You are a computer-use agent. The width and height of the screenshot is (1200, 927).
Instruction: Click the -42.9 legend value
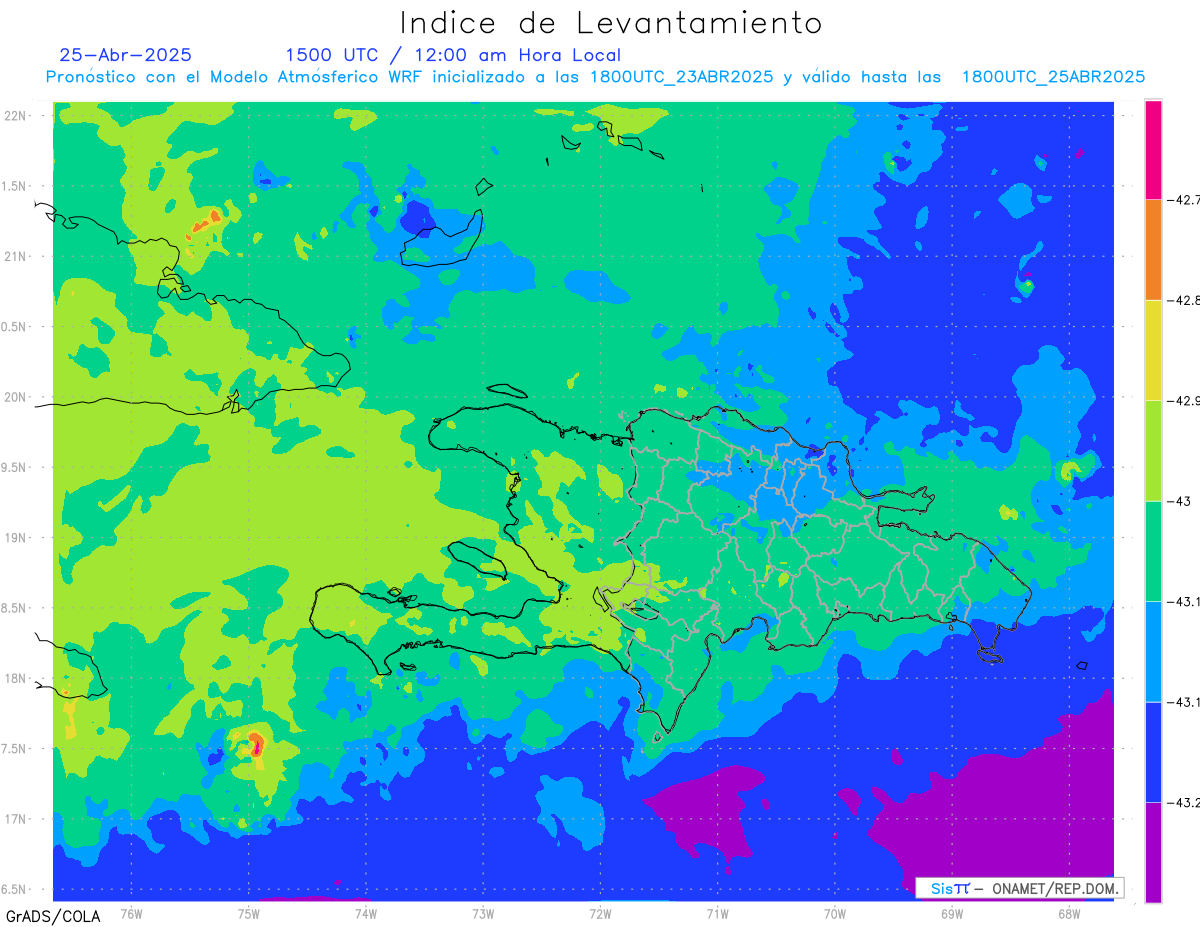pyautogui.click(x=1186, y=401)
